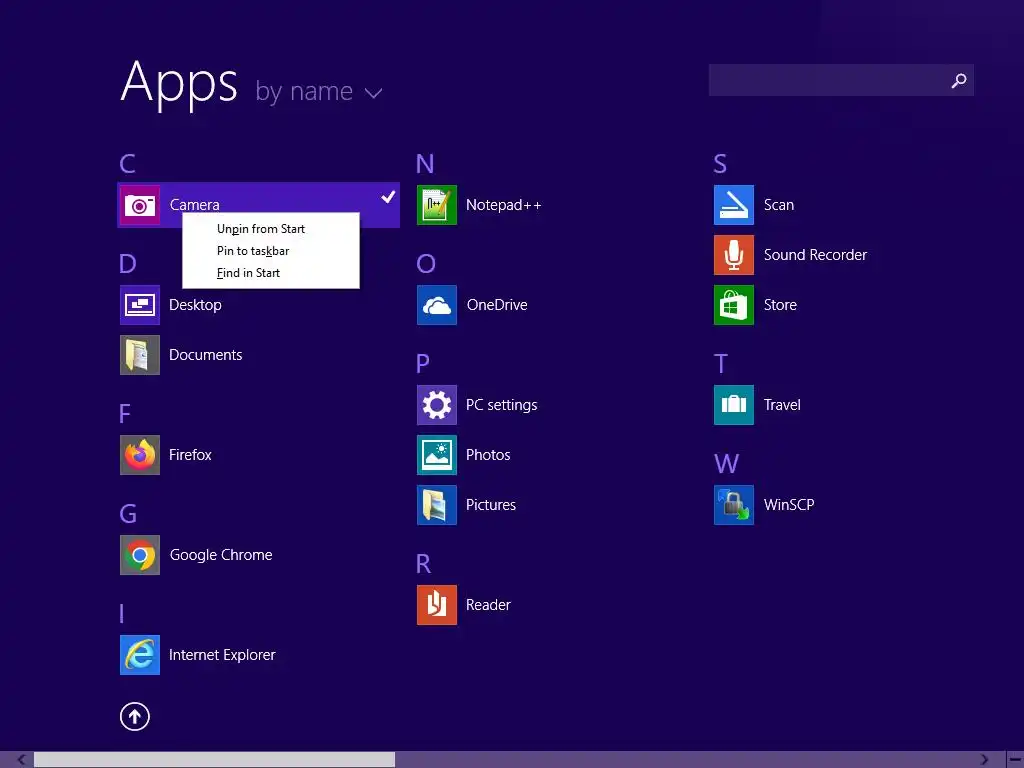The image size is (1024, 768).
Task: Open the Reader app icon
Action: pyautogui.click(x=437, y=605)
